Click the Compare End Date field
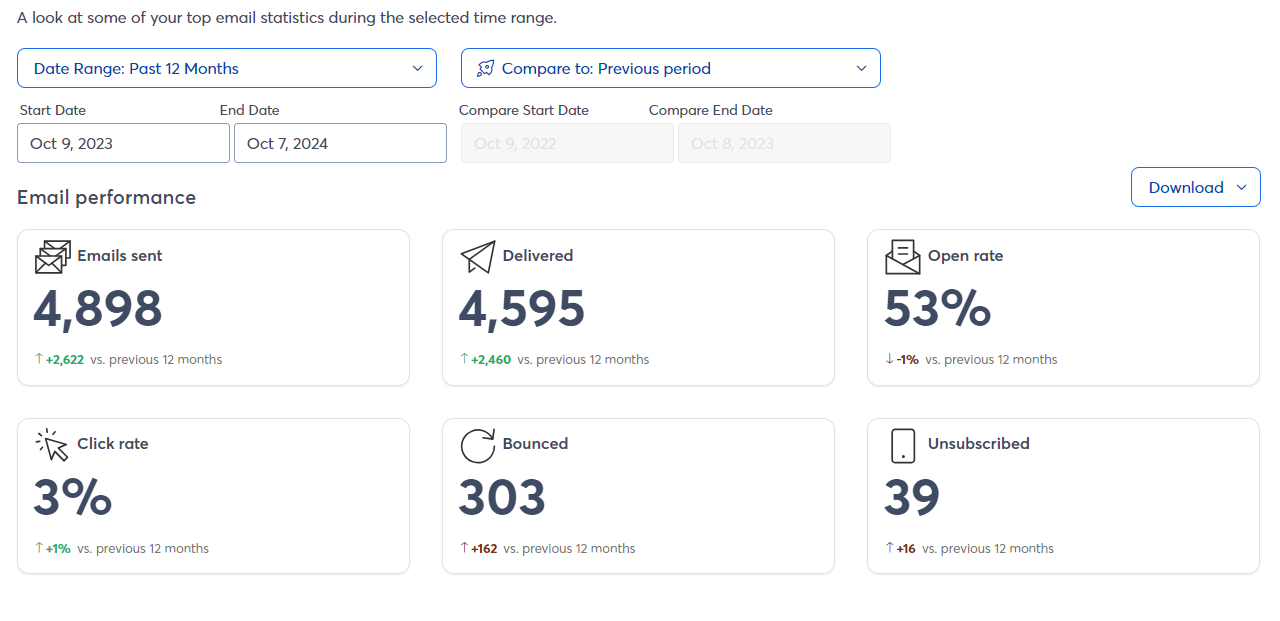Screen dimensions: 1280x621 [783, 144]
